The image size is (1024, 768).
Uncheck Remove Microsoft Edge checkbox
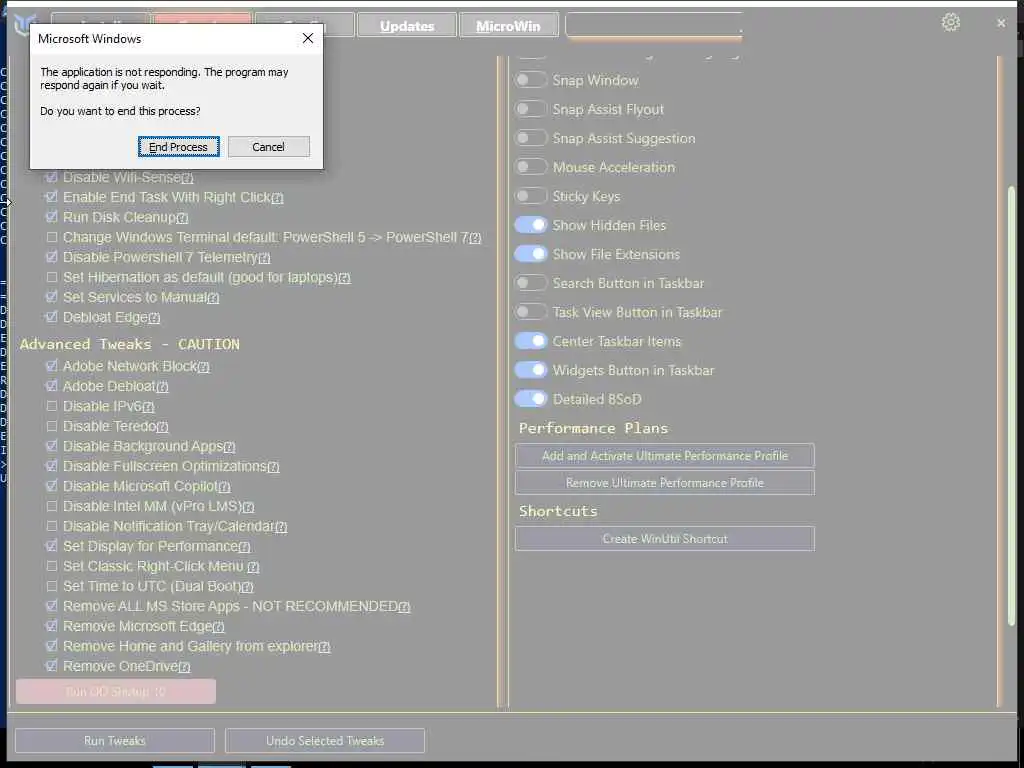tap(52, 626)
